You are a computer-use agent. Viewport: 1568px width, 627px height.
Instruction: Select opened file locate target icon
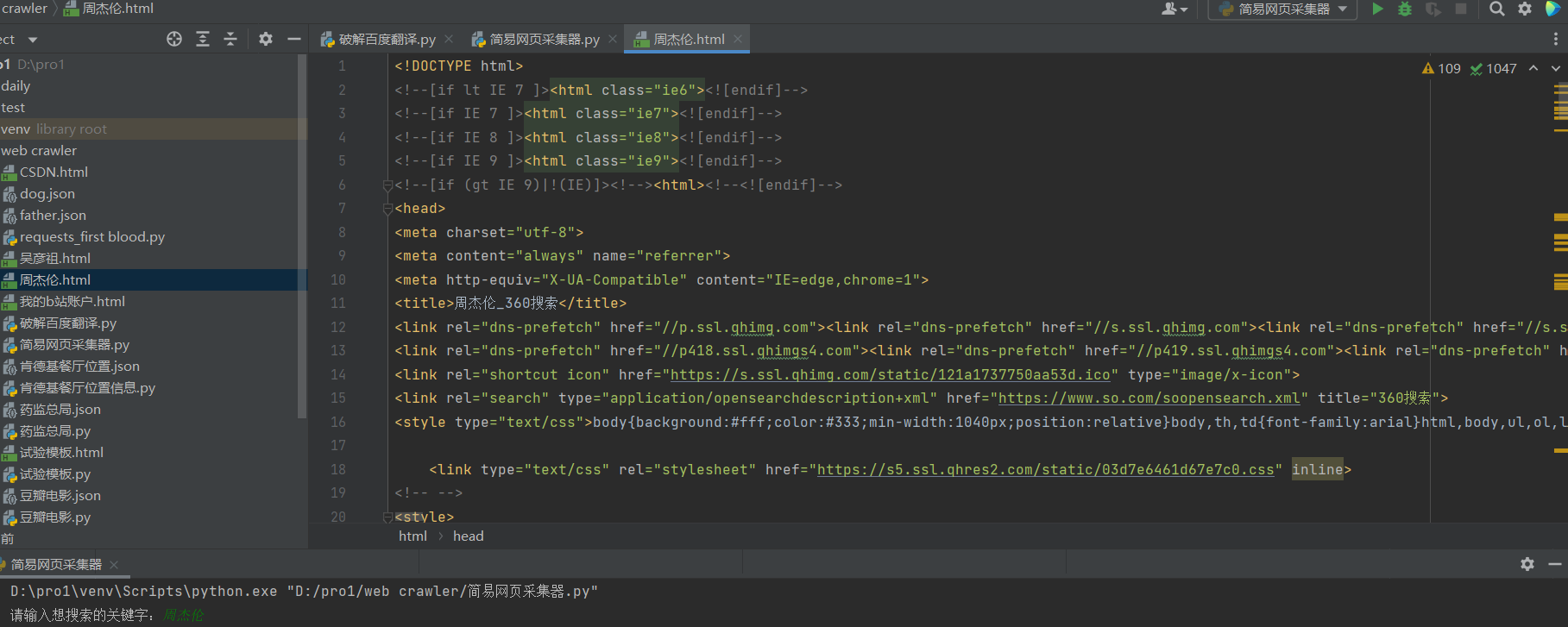click(x=174, y=39)
